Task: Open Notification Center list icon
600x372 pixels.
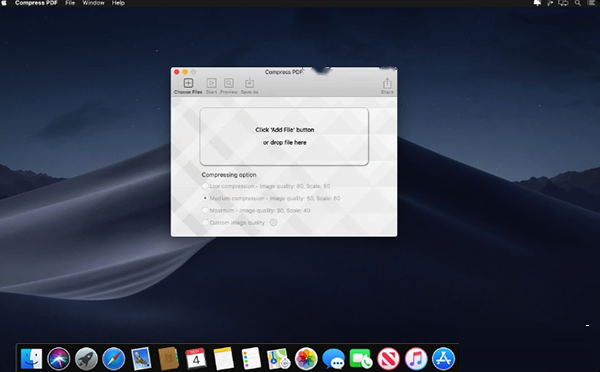Action: [591, 3]
